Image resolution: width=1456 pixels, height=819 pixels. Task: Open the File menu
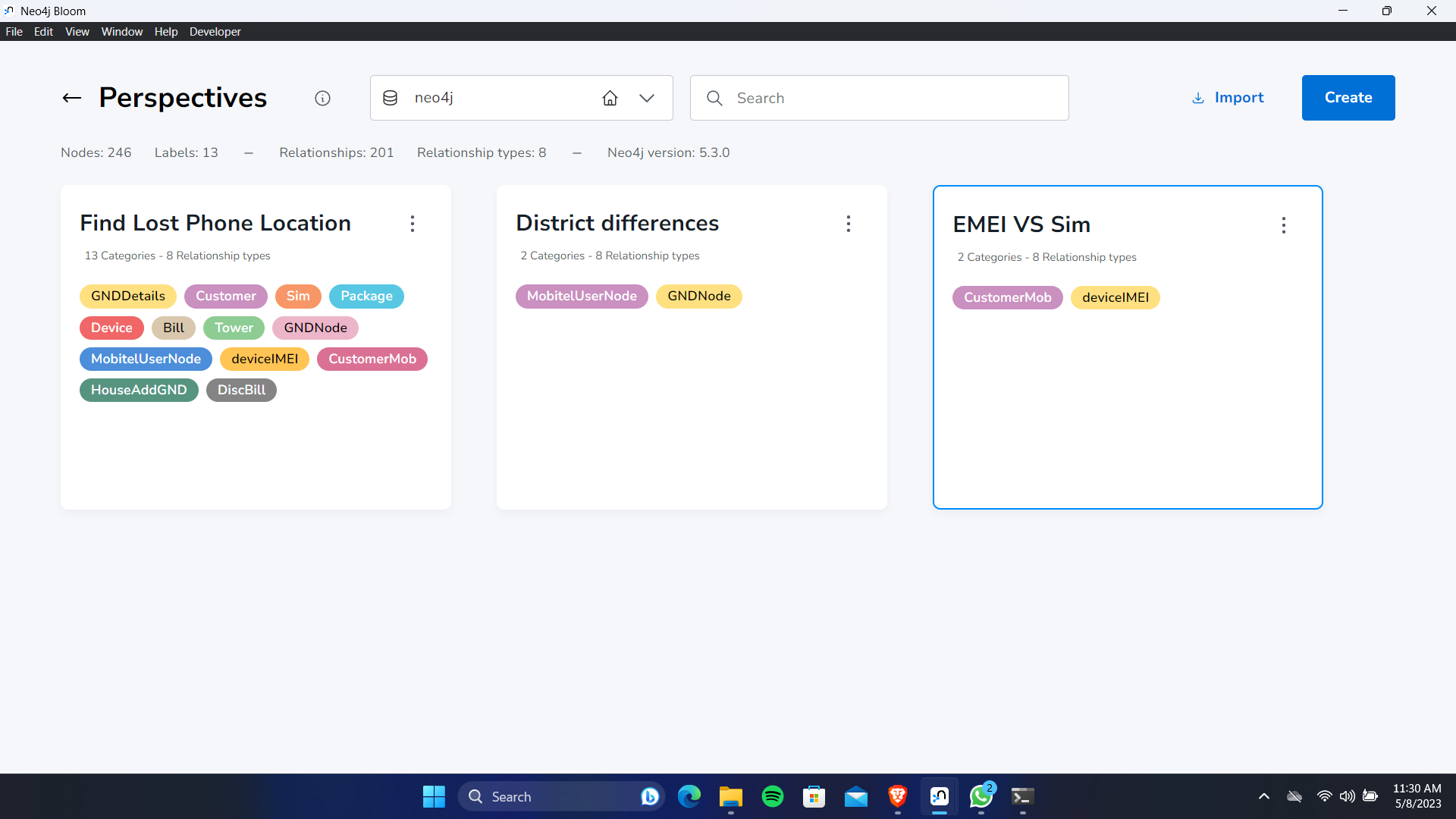tap(14, 31)
